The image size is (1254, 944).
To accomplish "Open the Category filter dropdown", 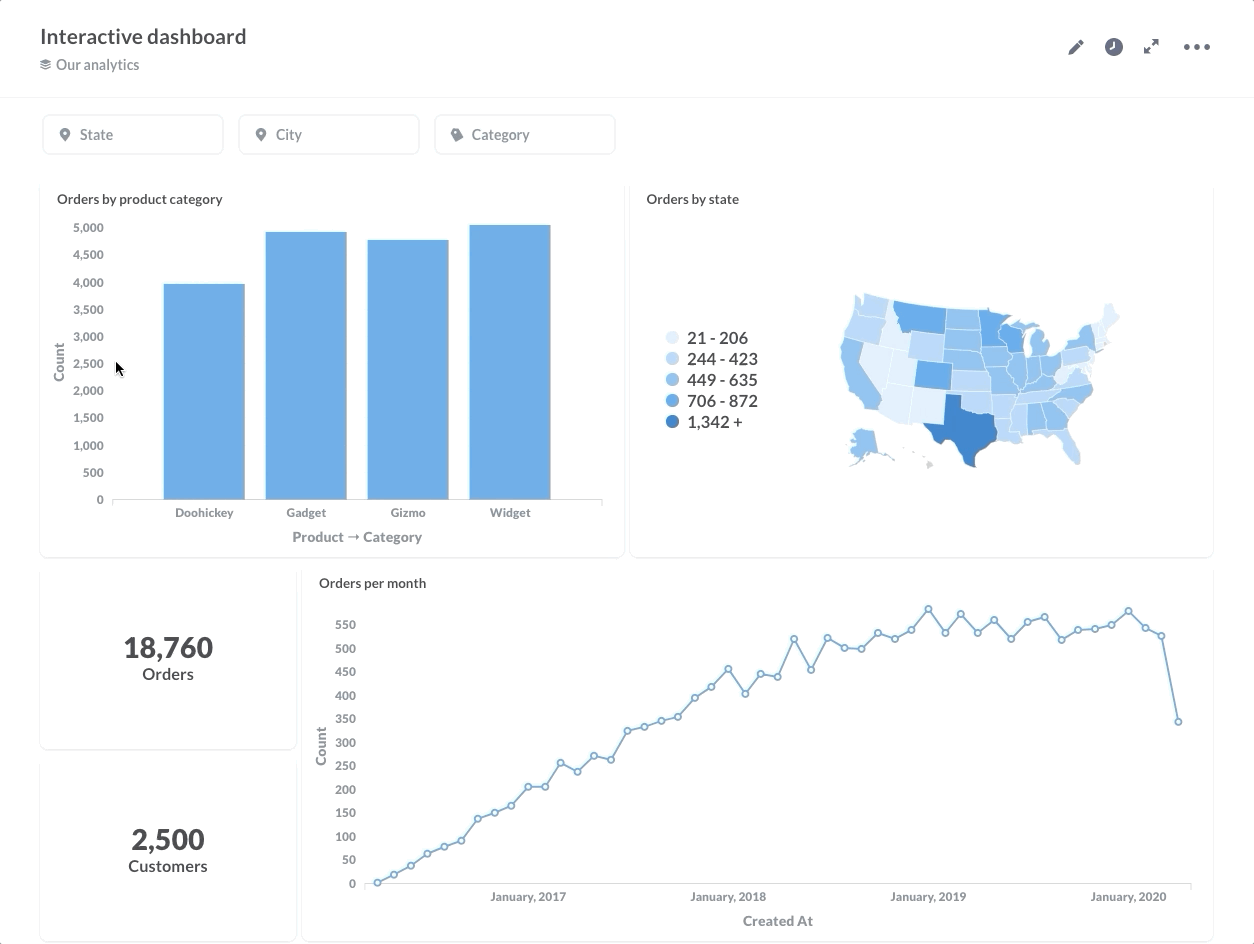I will 525,135.
